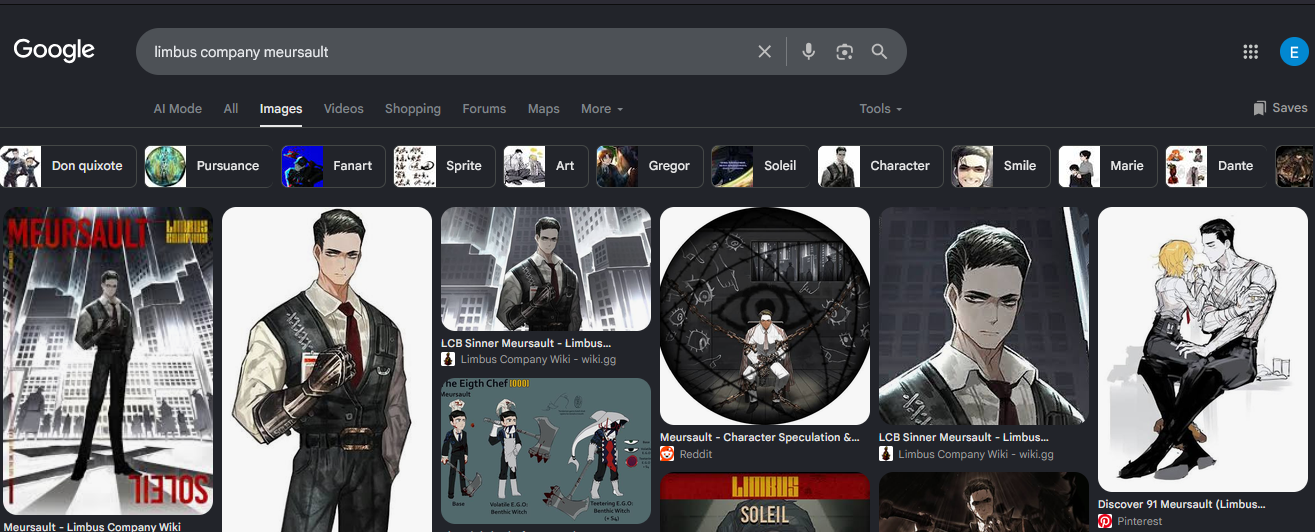The width and height of the screenshot is (1315, 532).
Task: Filter images by Gregor chip
Action: pyautogui.click(x=650, y=166)
